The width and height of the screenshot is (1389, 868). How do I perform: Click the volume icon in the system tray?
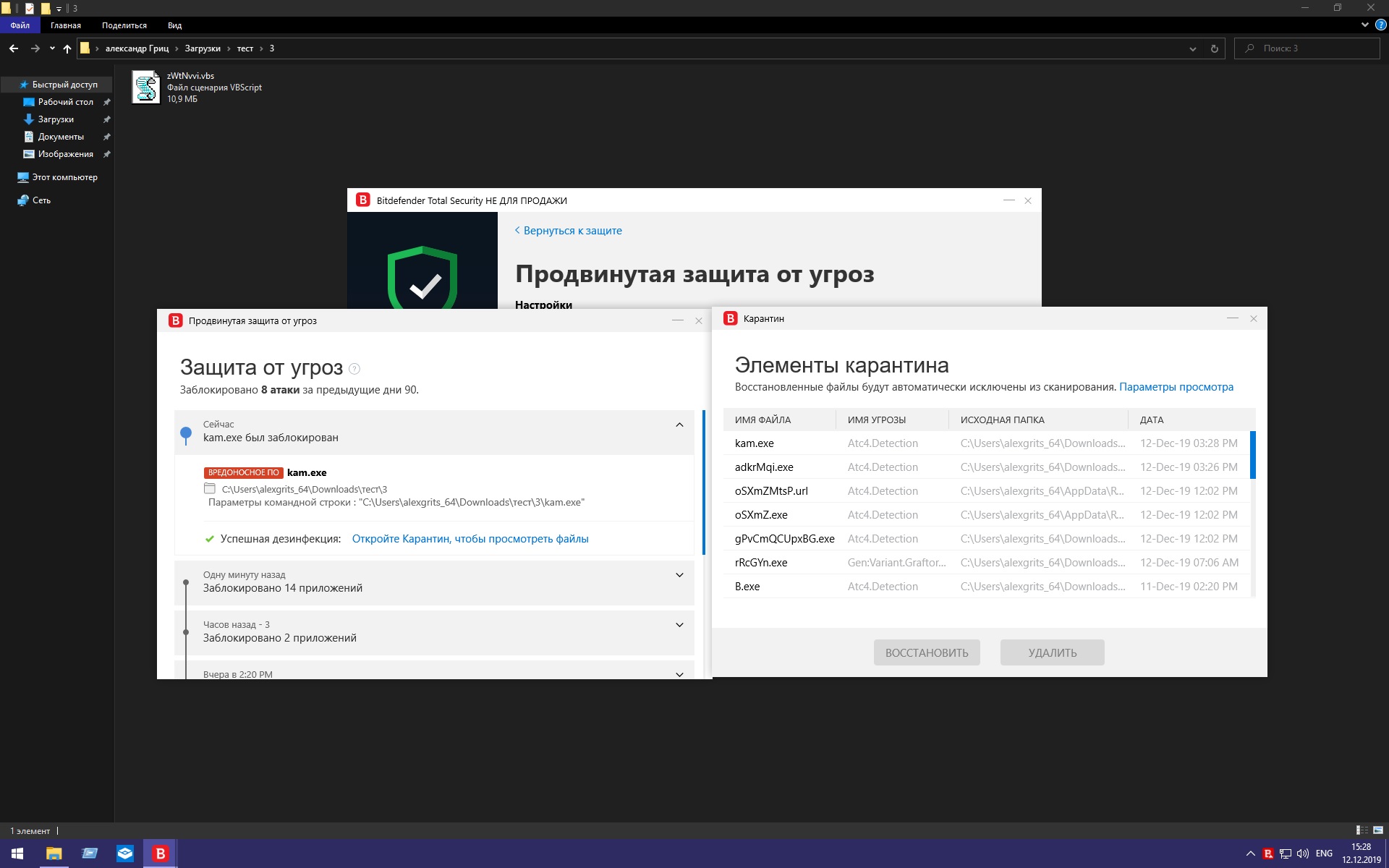[x=1303, y=854]
